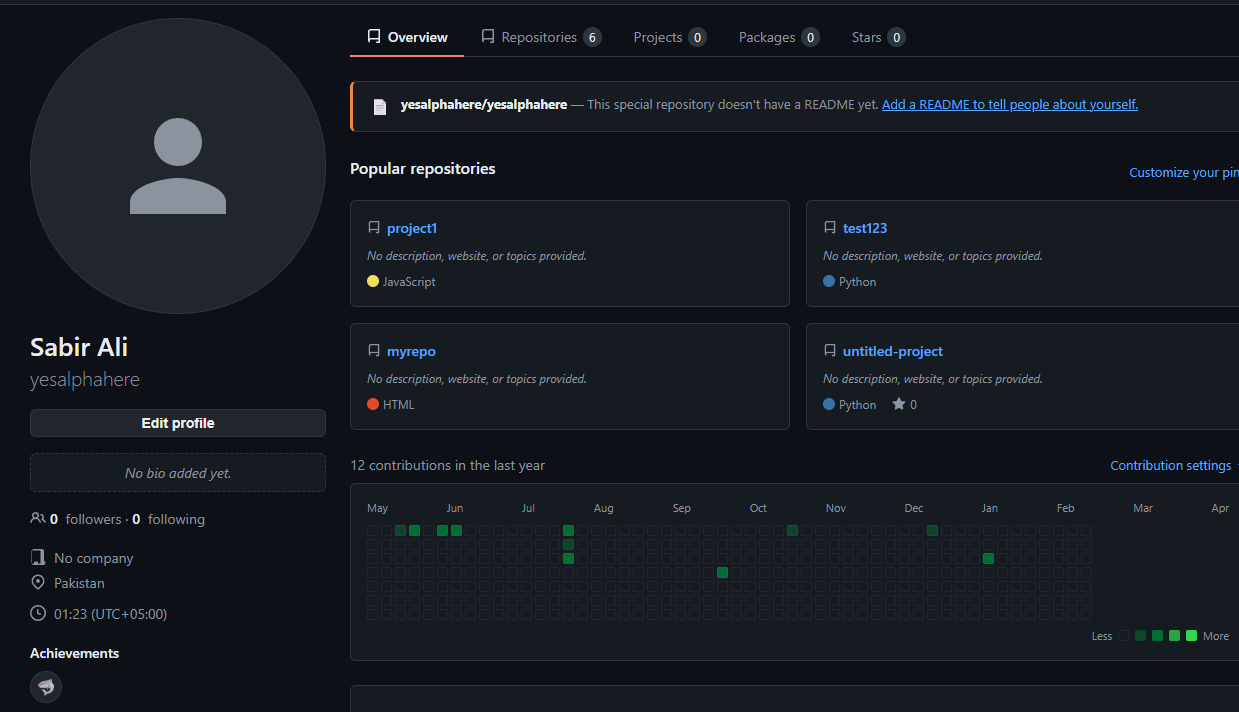The height and width of the screenshot is (712, 1239).
Task: Click the repo icon beside myrepo
Action: [374, 351]
